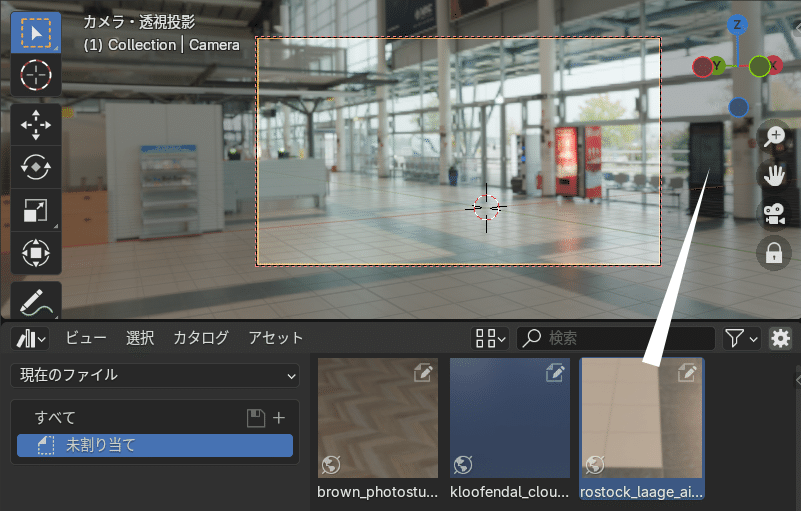Open the アセット menu
This screenshot has width=801, height=511.
click(x=276, y=338)
